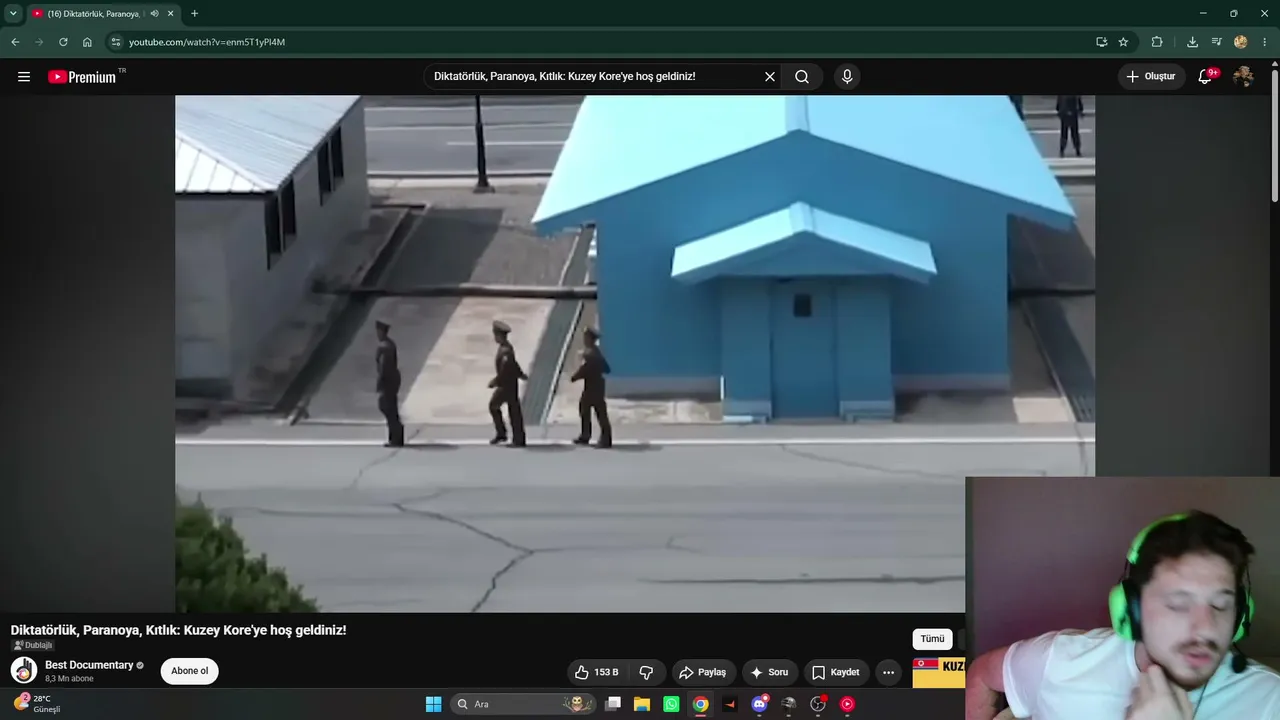Select the Tümü filter chip
Viewport: 1280px width, 720px height.
pyautogui.click(x=932, y=639)
